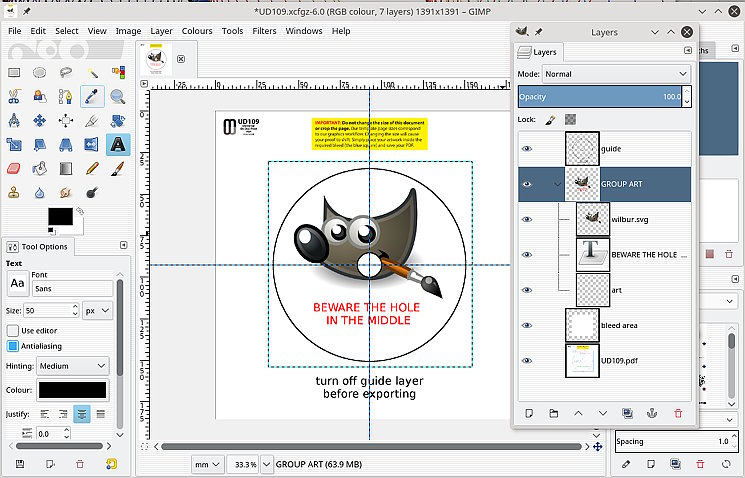Select the Zoom magnifier tool
Viewport: 745px width, 478px height.
tap(118, 96)
